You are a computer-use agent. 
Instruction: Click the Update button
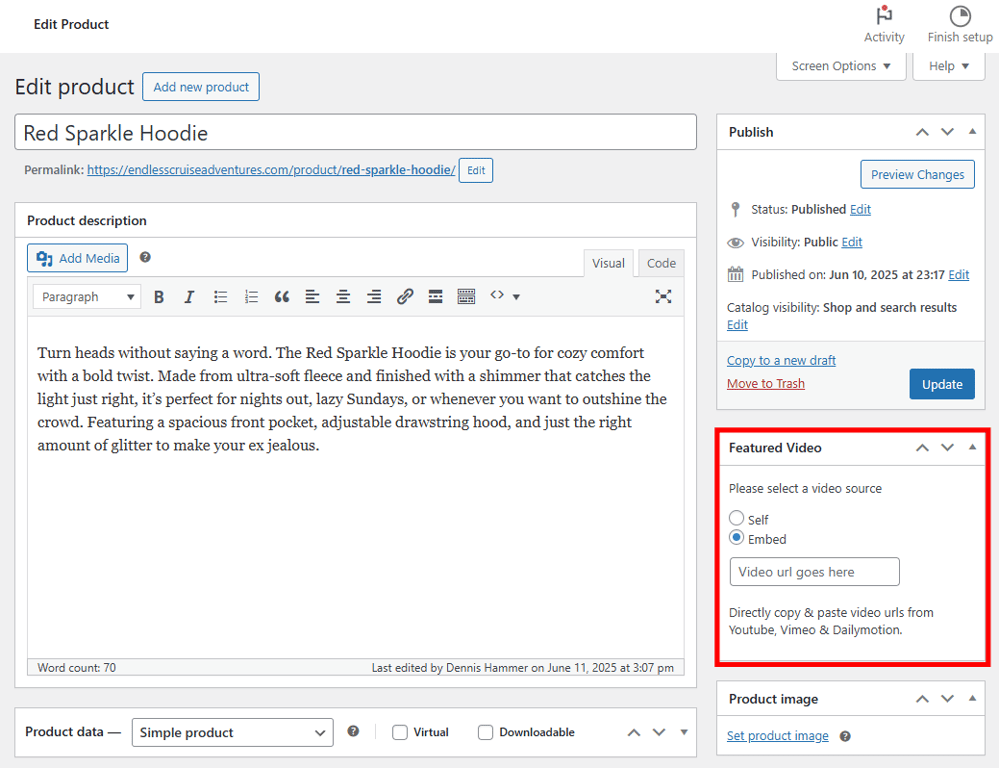tap(941, 383)
